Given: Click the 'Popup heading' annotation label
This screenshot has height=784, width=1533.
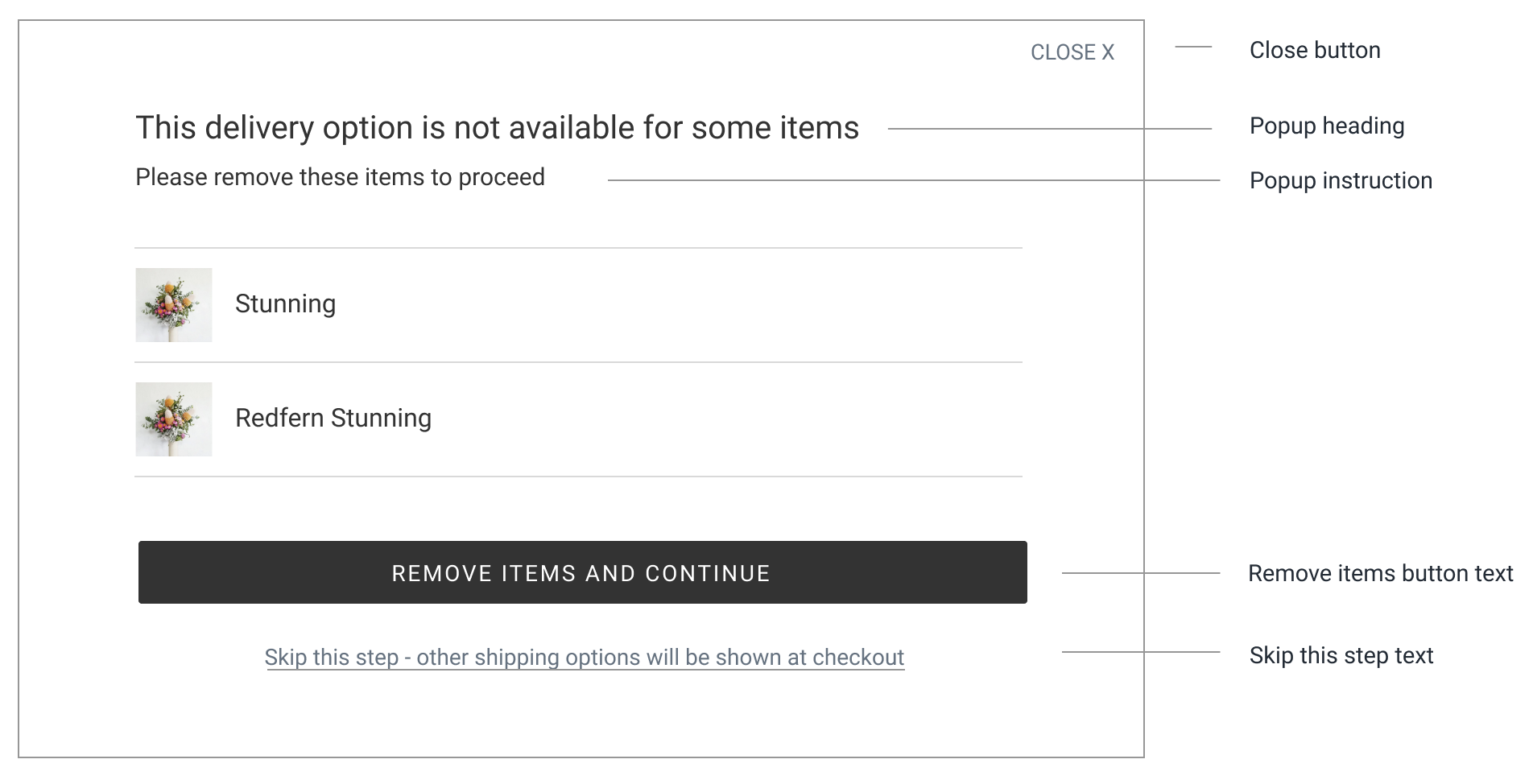Looking at the screenshot, I should 1327,126.
